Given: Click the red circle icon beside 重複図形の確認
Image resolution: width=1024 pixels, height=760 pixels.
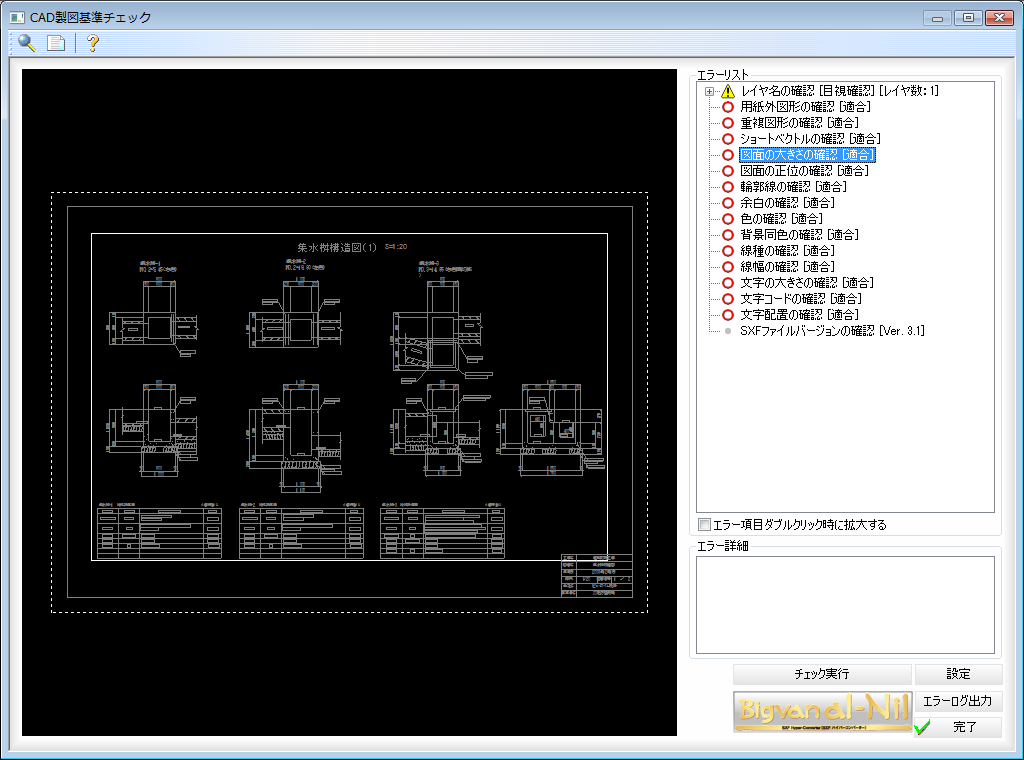Looking at the screenshot, I should click(x=728, y=123).
